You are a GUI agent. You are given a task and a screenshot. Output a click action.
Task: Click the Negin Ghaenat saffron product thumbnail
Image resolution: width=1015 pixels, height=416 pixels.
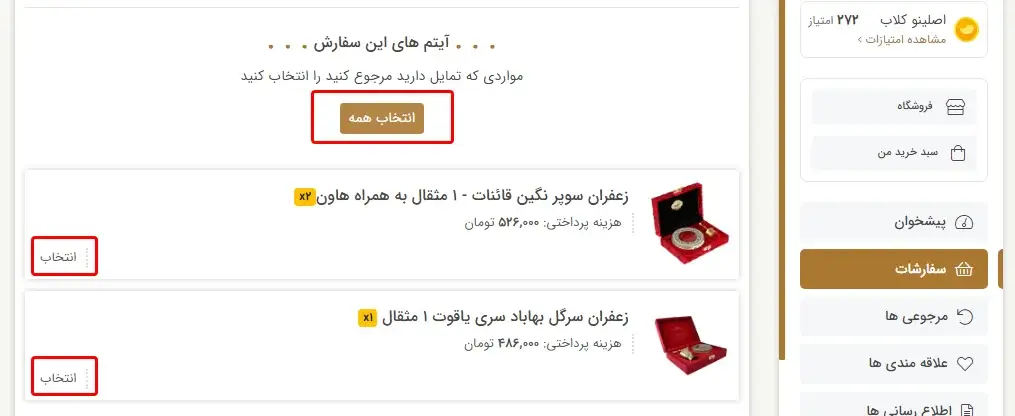coord(689,223)
